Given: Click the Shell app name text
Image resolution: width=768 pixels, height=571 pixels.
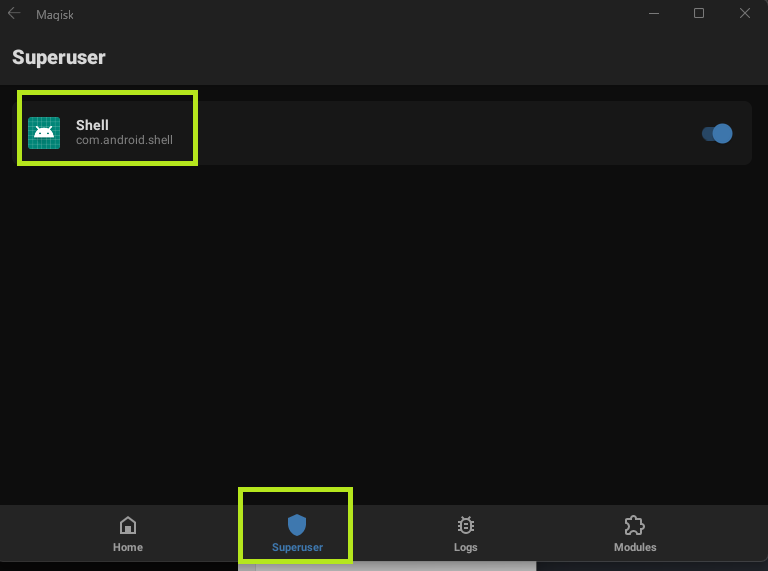Looking at the screenshot, I should click(x=92, y=125).
